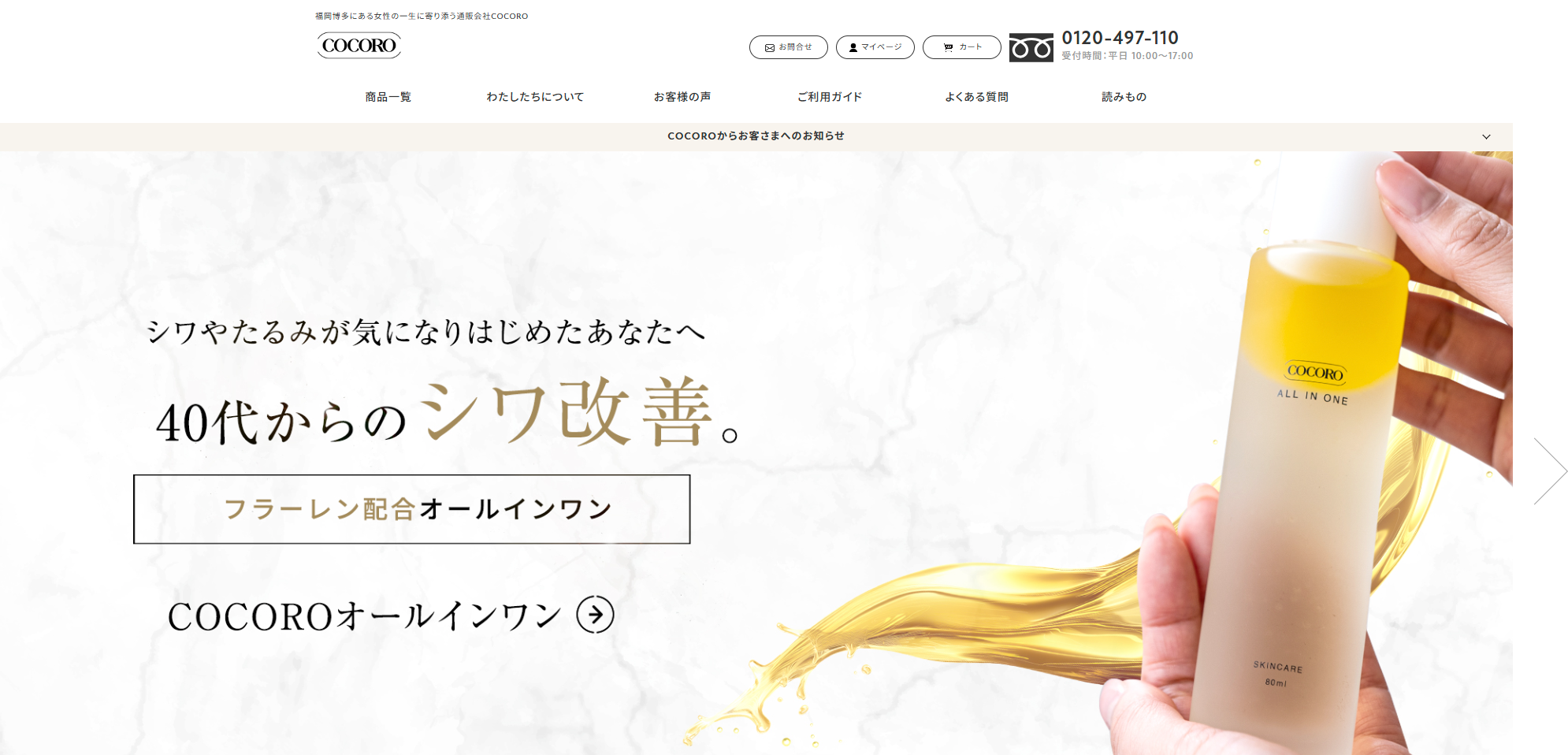Click the tagline 福岡博多にある女性の一生に寄り添う通販会社COCORO
Screen dimensions: 1568x755
click(x=422, y=16)
